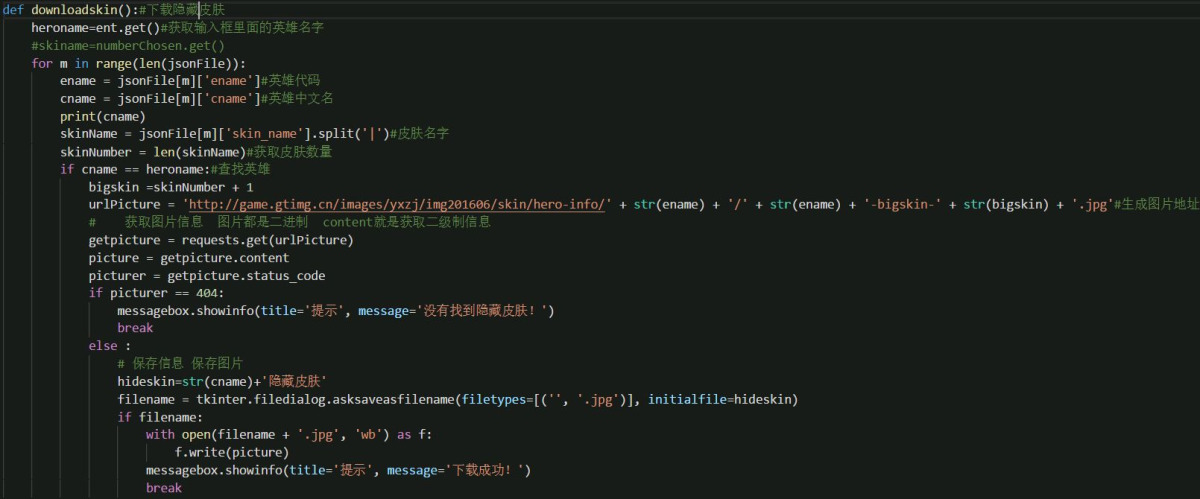Open the game.gtimg.cn hero-info URL link
This screenshot has width=1200, height=499.
click(397, 205)
